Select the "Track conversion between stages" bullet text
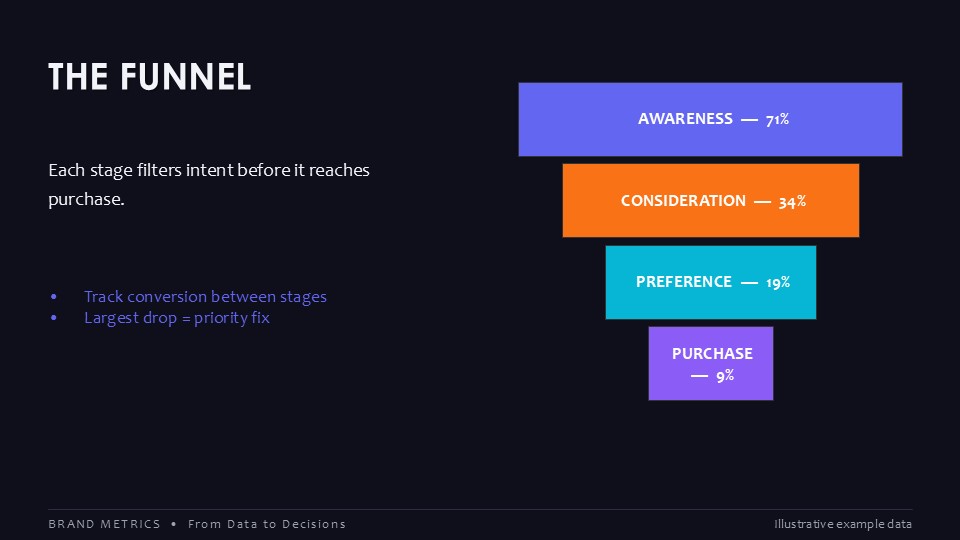Viewport: 960px width, 540px height. pyautogui.click(x=205, y=297)
